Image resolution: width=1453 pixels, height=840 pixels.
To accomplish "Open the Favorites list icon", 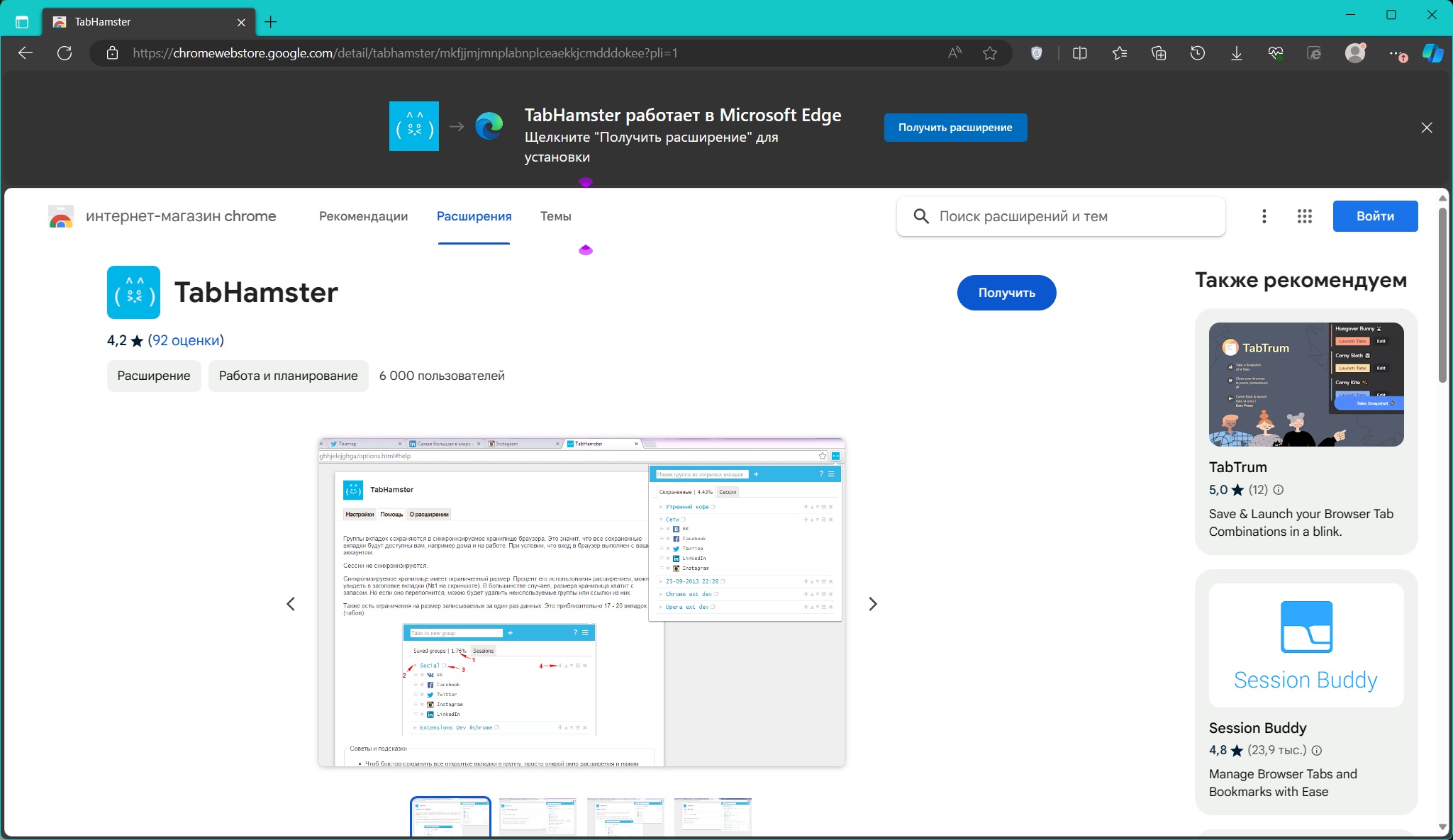I will (x=1120, y=53).
